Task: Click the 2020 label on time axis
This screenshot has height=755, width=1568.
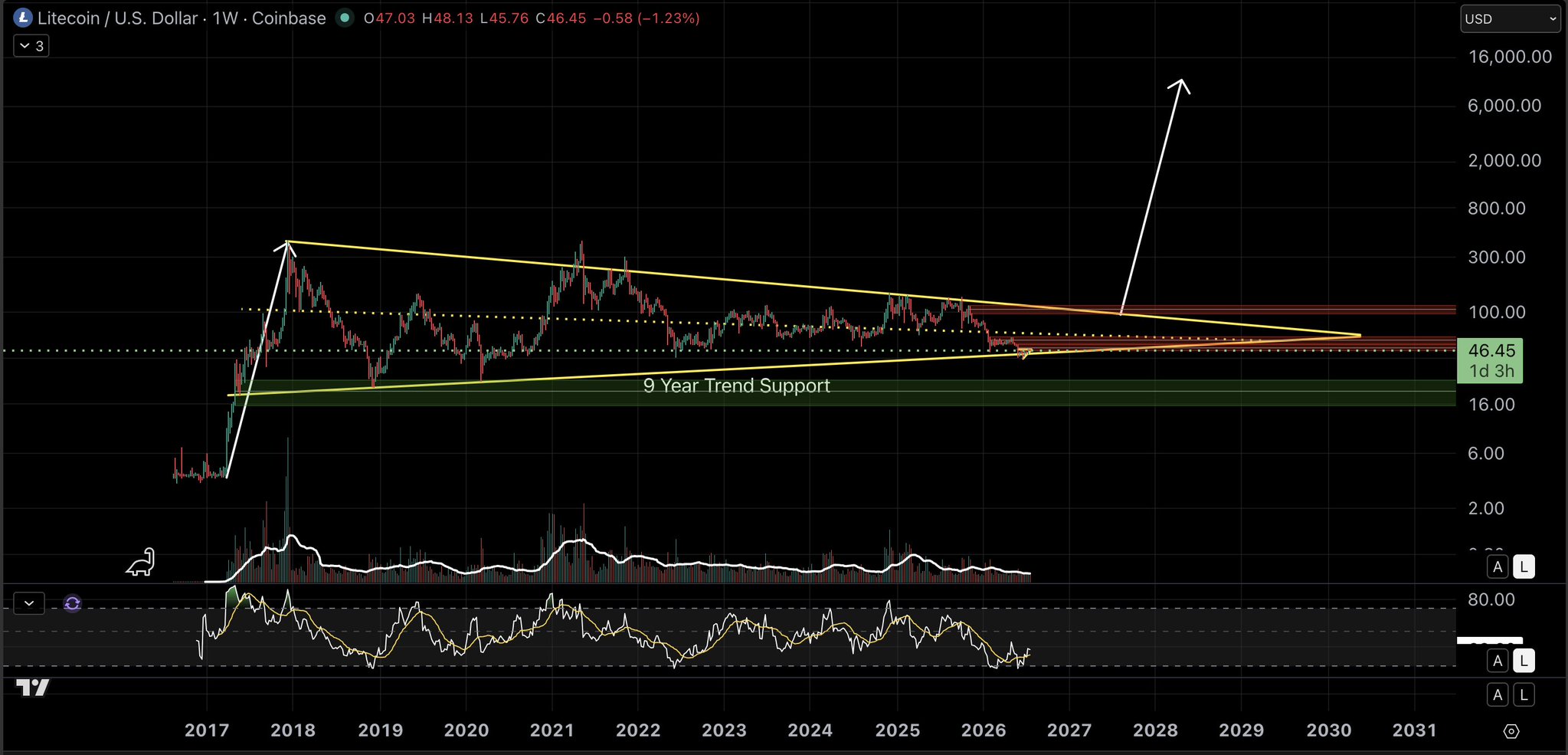Action: pos(466,730)
